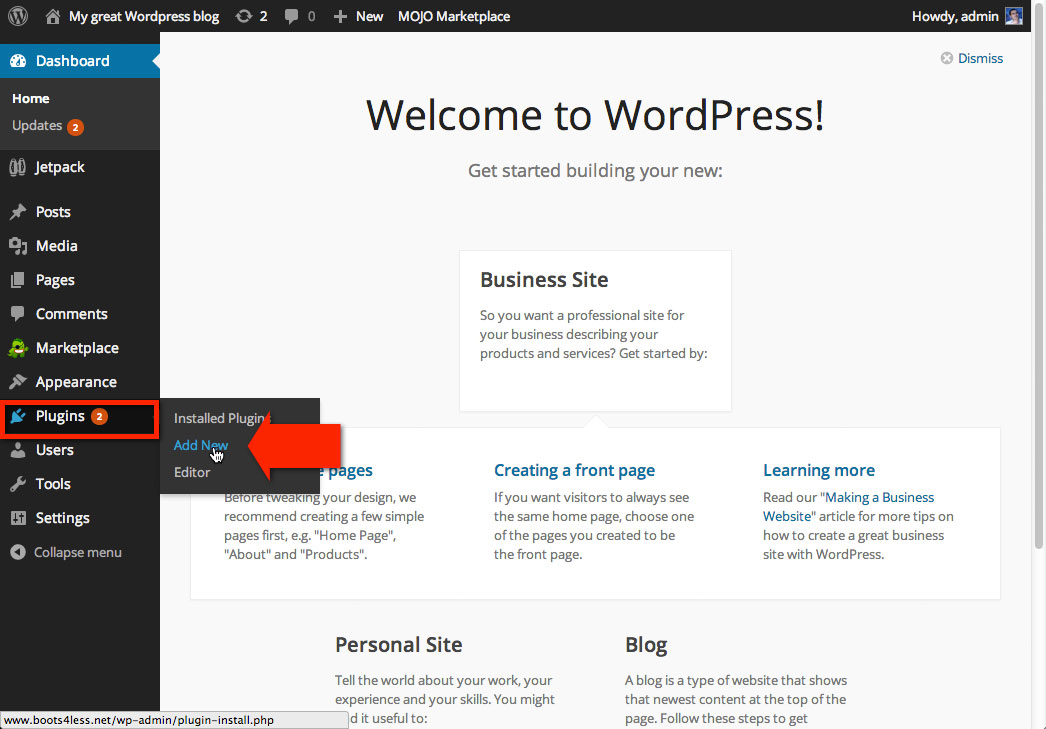Open comments bubble in admin bar
This screenshot has height=729, width=1046.
[291, 16]
